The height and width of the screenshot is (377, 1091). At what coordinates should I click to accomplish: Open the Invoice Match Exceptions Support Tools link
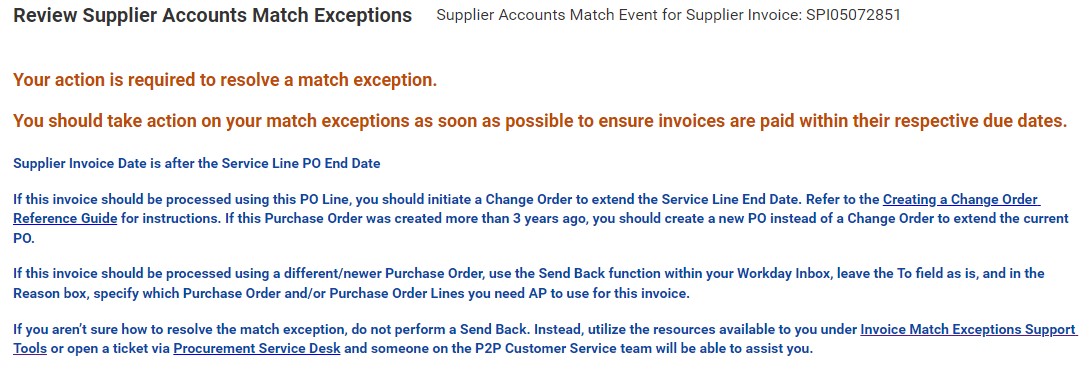[x=968, y=330]
